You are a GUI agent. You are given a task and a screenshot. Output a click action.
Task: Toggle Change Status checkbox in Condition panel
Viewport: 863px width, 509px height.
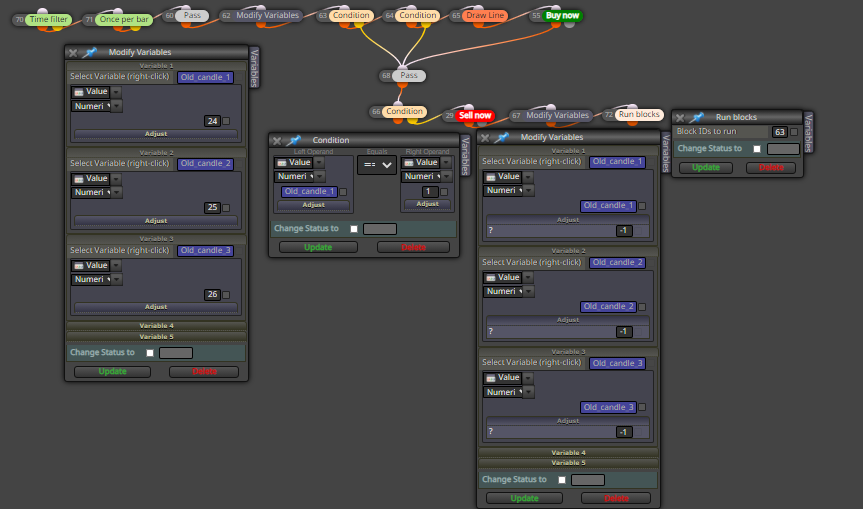tap(354, 229)
